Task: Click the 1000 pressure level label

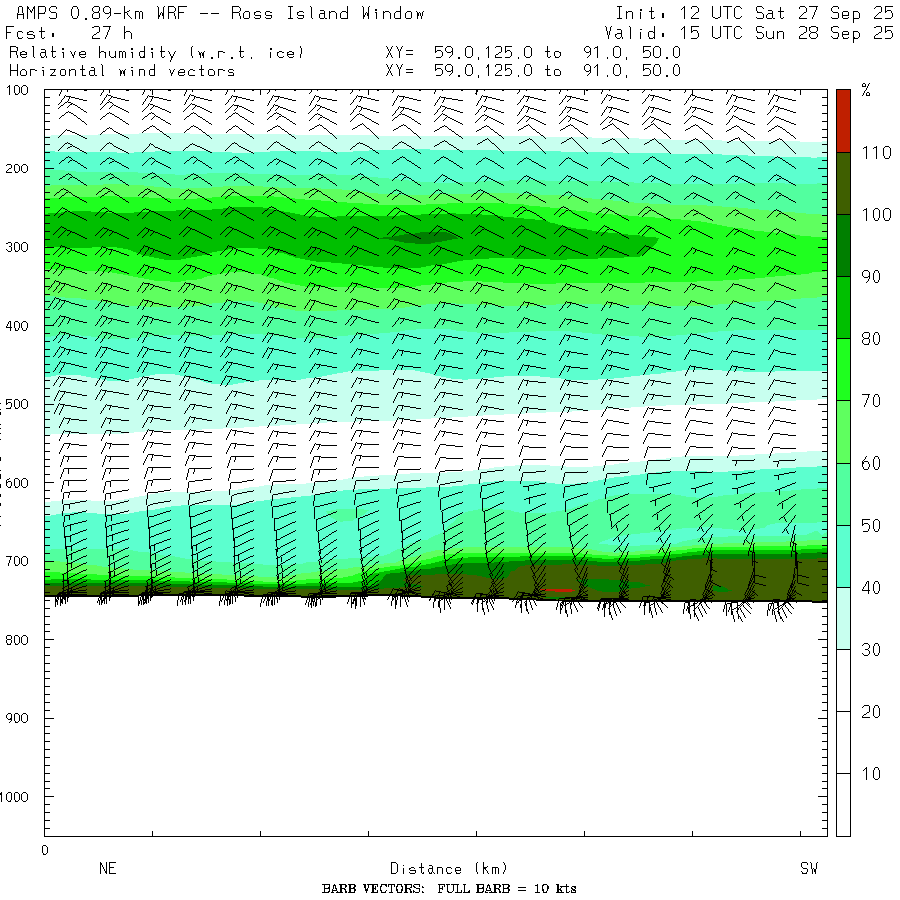Action: pos(14,797)
